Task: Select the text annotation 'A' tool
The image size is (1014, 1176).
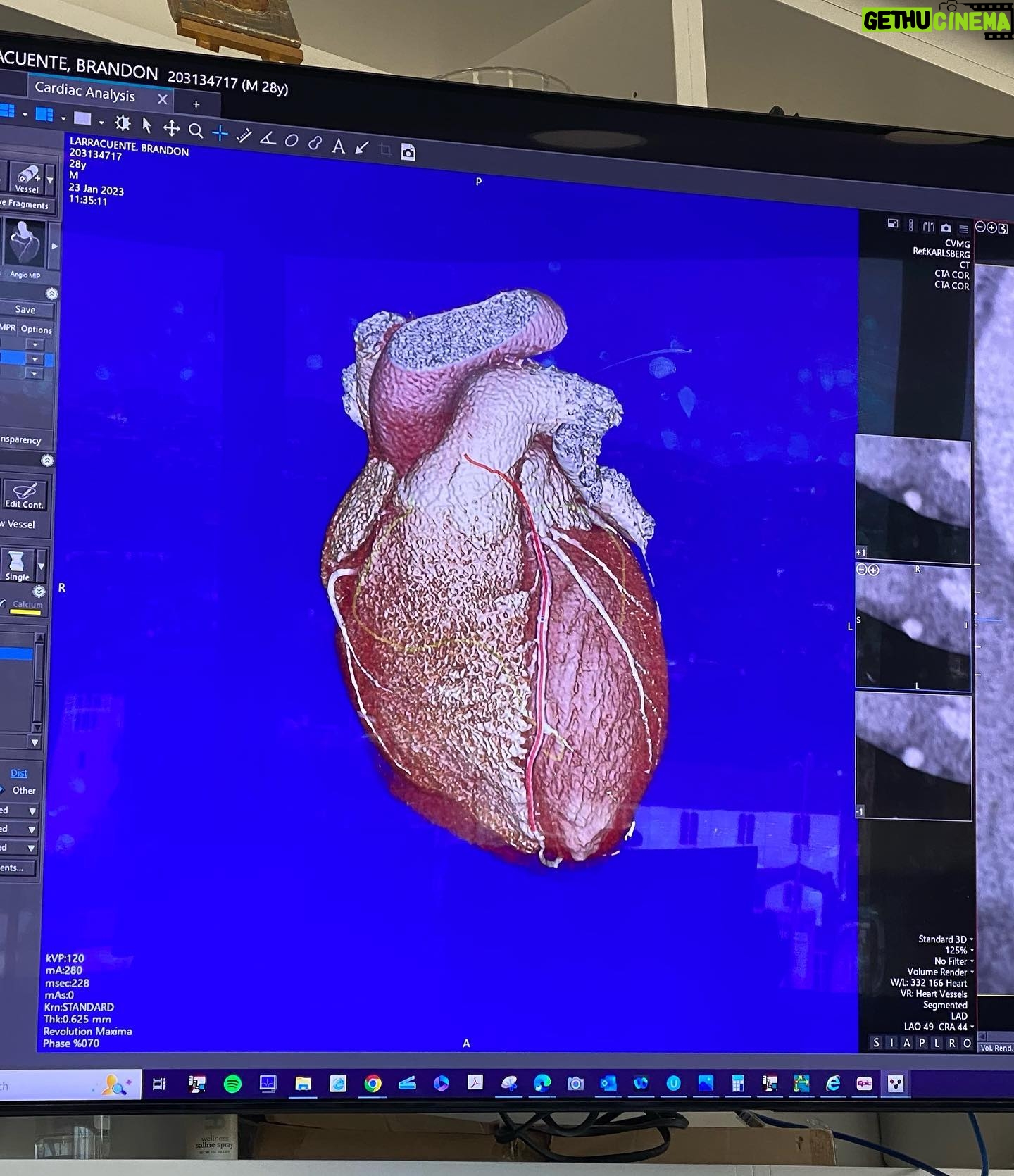Action: tap(339, 145)
